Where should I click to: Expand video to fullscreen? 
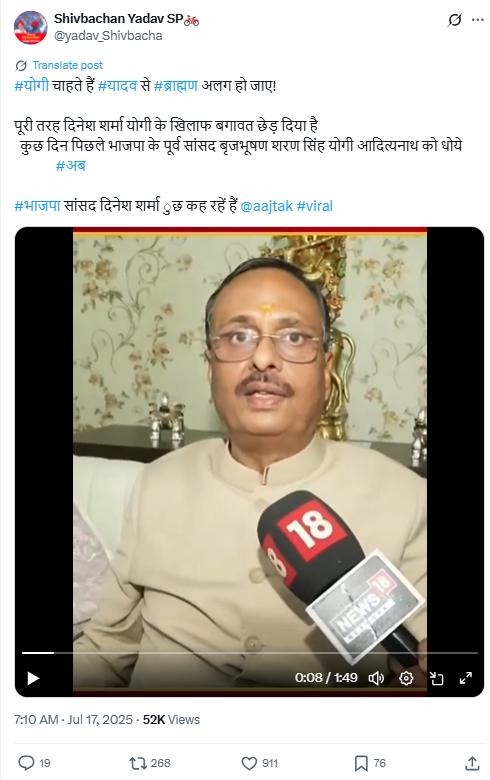pos(466,678)
